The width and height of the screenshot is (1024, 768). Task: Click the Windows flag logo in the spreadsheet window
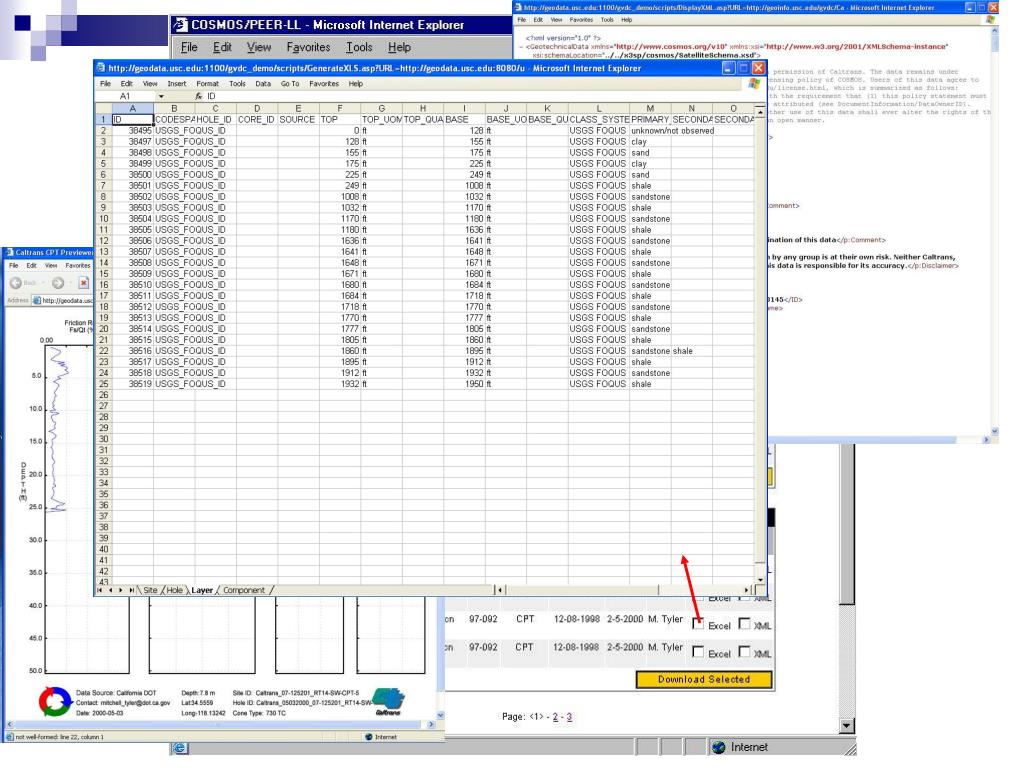(754, 84)
